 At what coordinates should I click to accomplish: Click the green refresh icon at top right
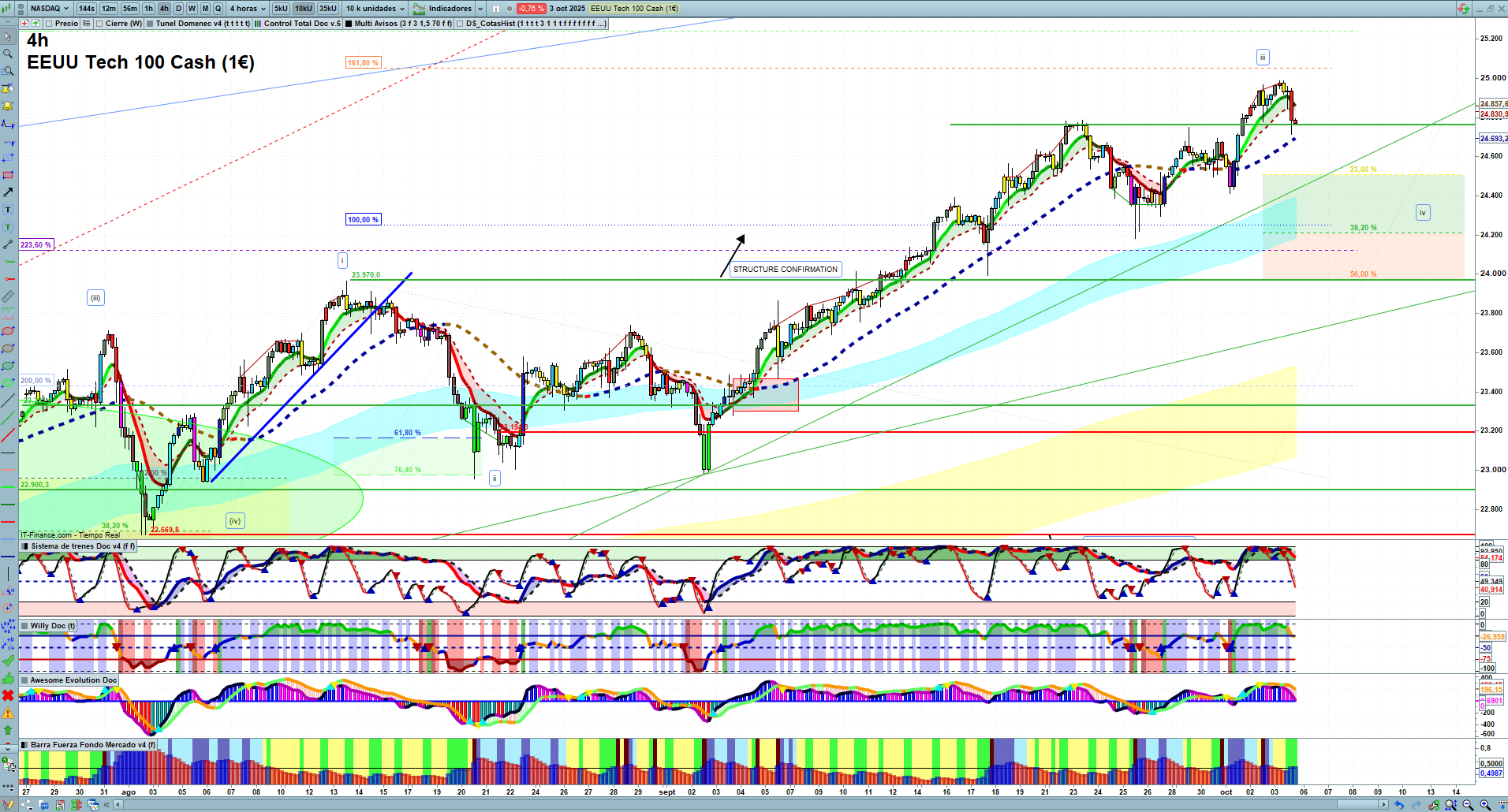pyautogui.click(x=1464, y=9)
